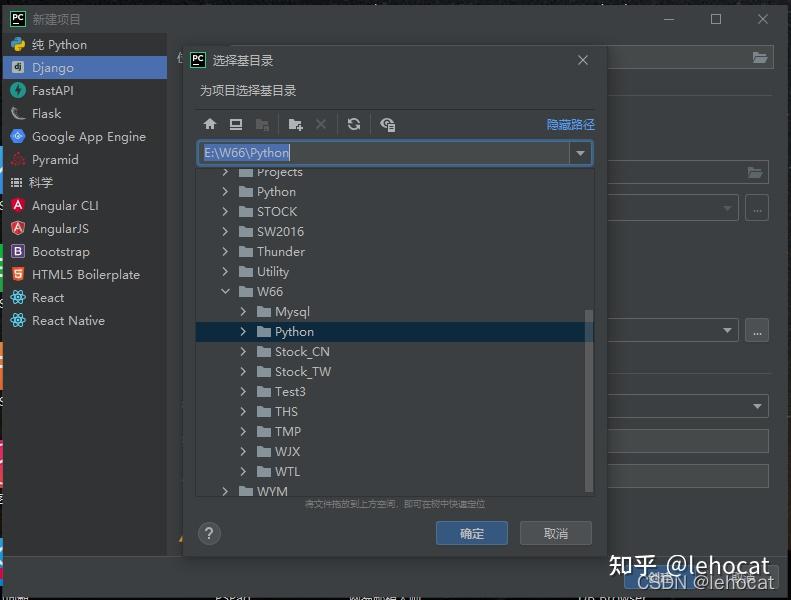
Task: Expand the selected Python folder under W66
Action: point(243,332)
